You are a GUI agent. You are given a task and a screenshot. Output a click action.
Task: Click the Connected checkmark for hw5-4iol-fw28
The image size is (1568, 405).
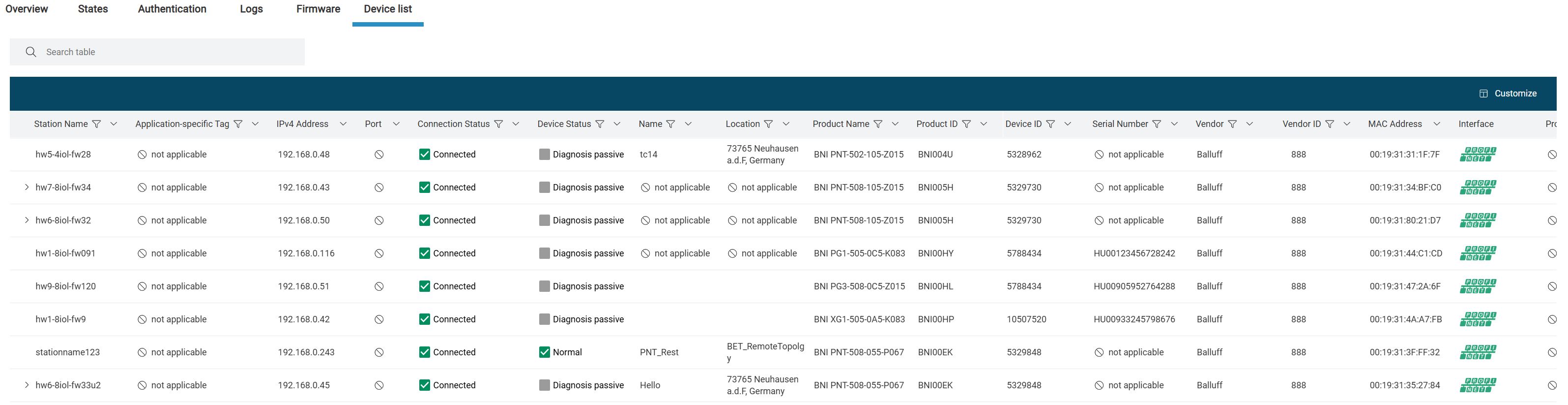(424, 155)
